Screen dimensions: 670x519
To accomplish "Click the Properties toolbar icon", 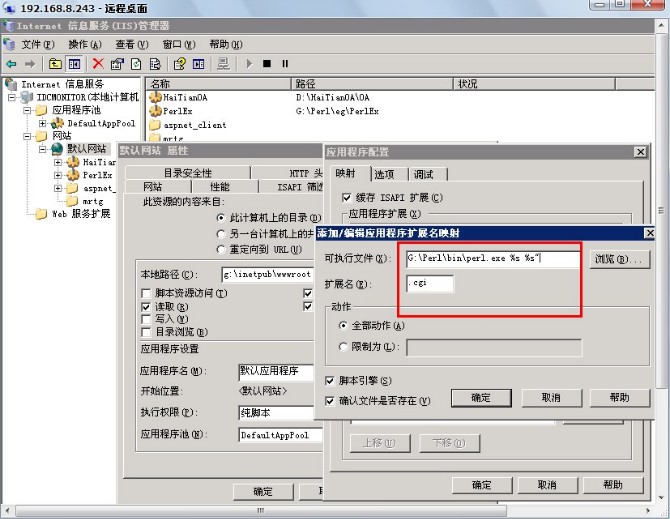I will pyautogui.click(x=117, y=63).
